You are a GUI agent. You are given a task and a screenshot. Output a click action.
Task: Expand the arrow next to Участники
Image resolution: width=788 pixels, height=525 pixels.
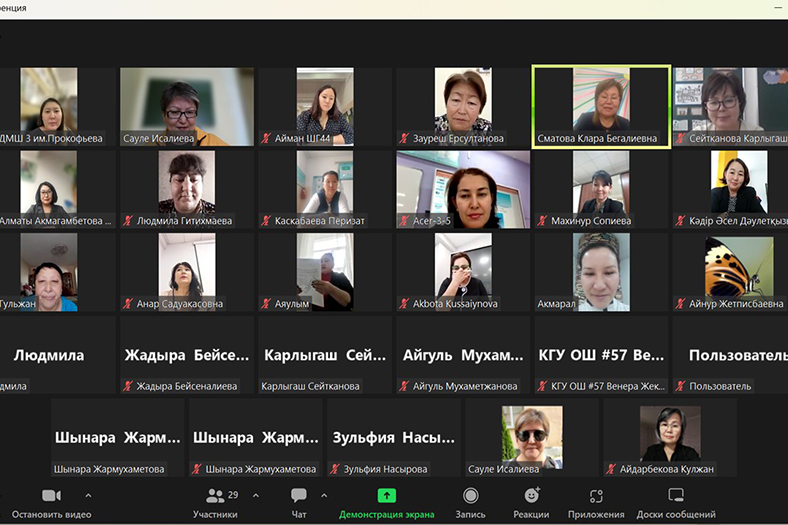point(255,496)
